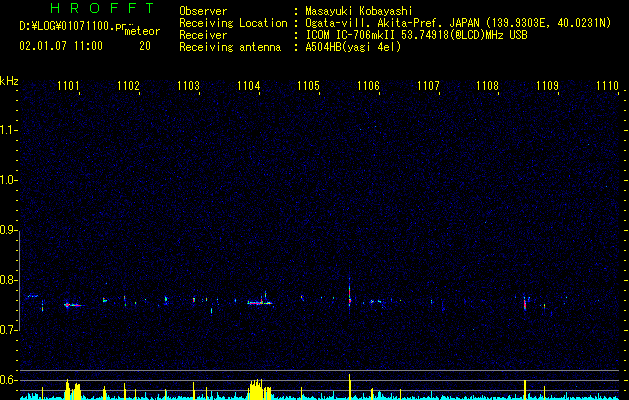Click the A504HB(yagi 4el) antenna text
Image resolution: width=629 pixels, height=400 pixels.
click(x=353, y=47)
